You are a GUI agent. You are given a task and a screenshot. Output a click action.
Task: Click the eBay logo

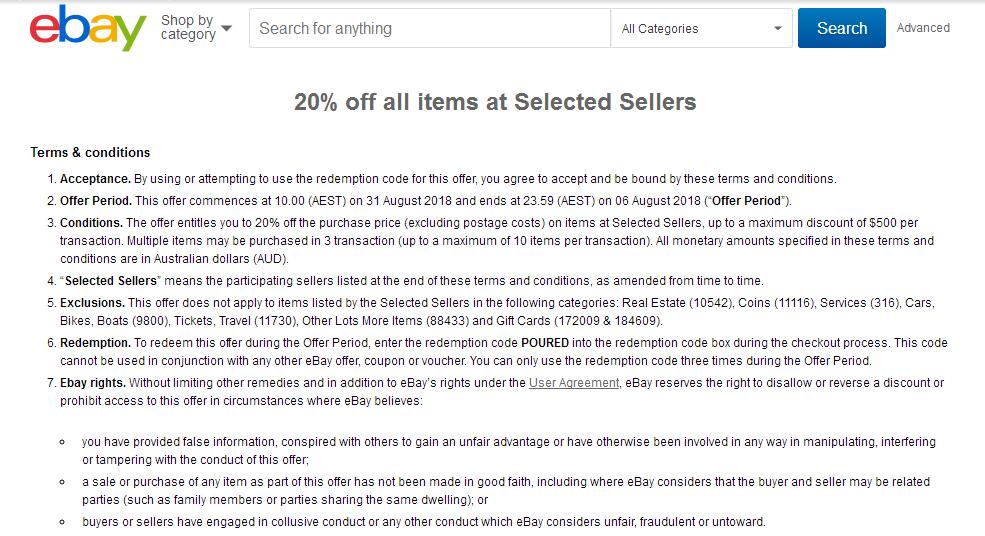[87, 28]
